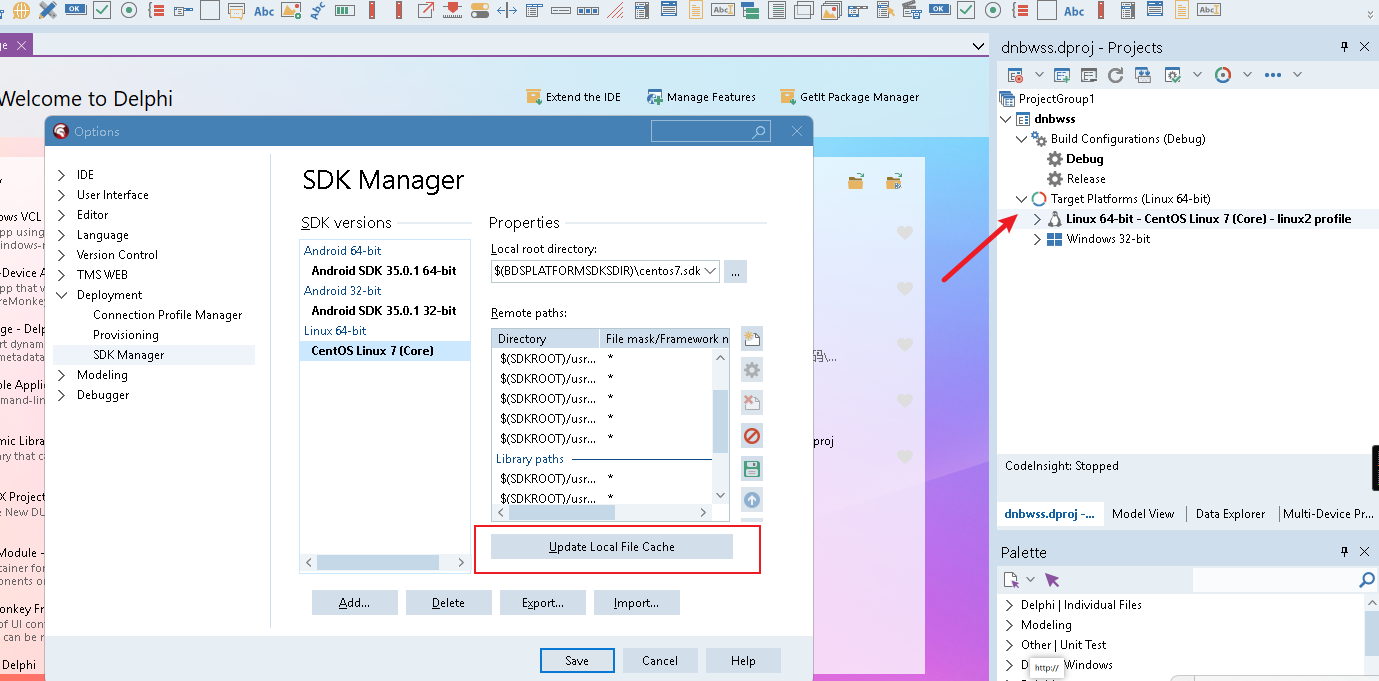1379x681 pixels.
Task: Click the blue up-arrow icon beside Remote paths
Action: click(x=752, y=500)
